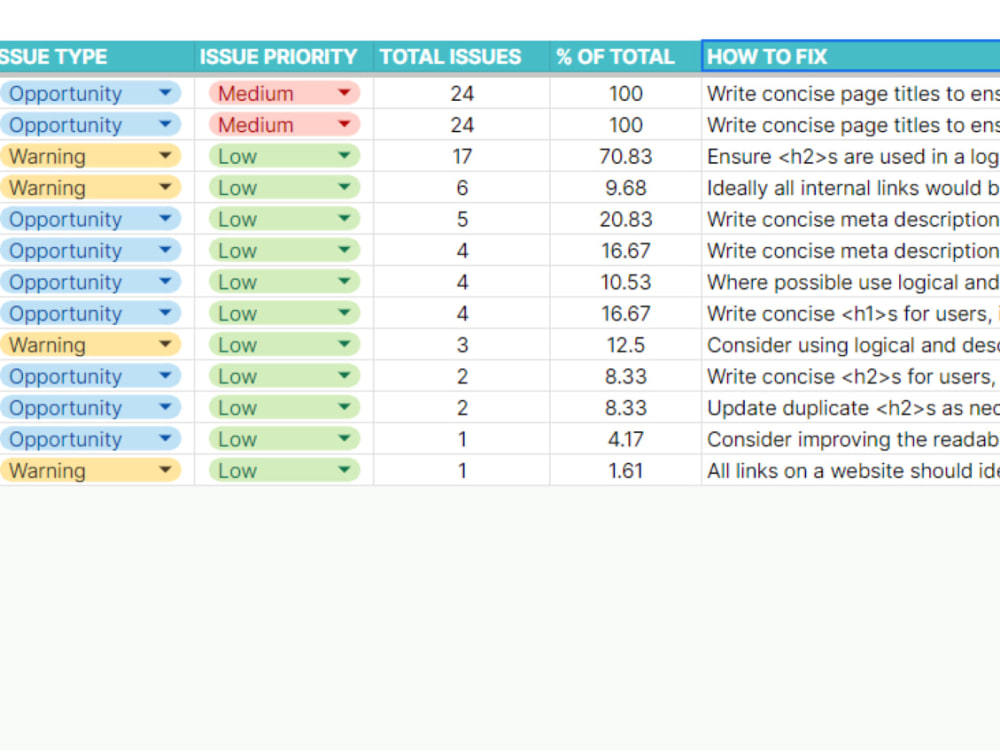Select the percent cell '12.5'

pos(625,344)
